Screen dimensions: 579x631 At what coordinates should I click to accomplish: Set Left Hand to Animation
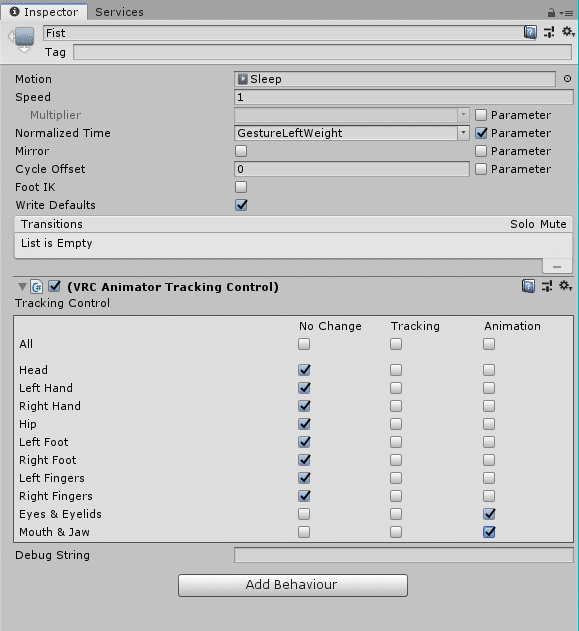(x=489, y=388)
